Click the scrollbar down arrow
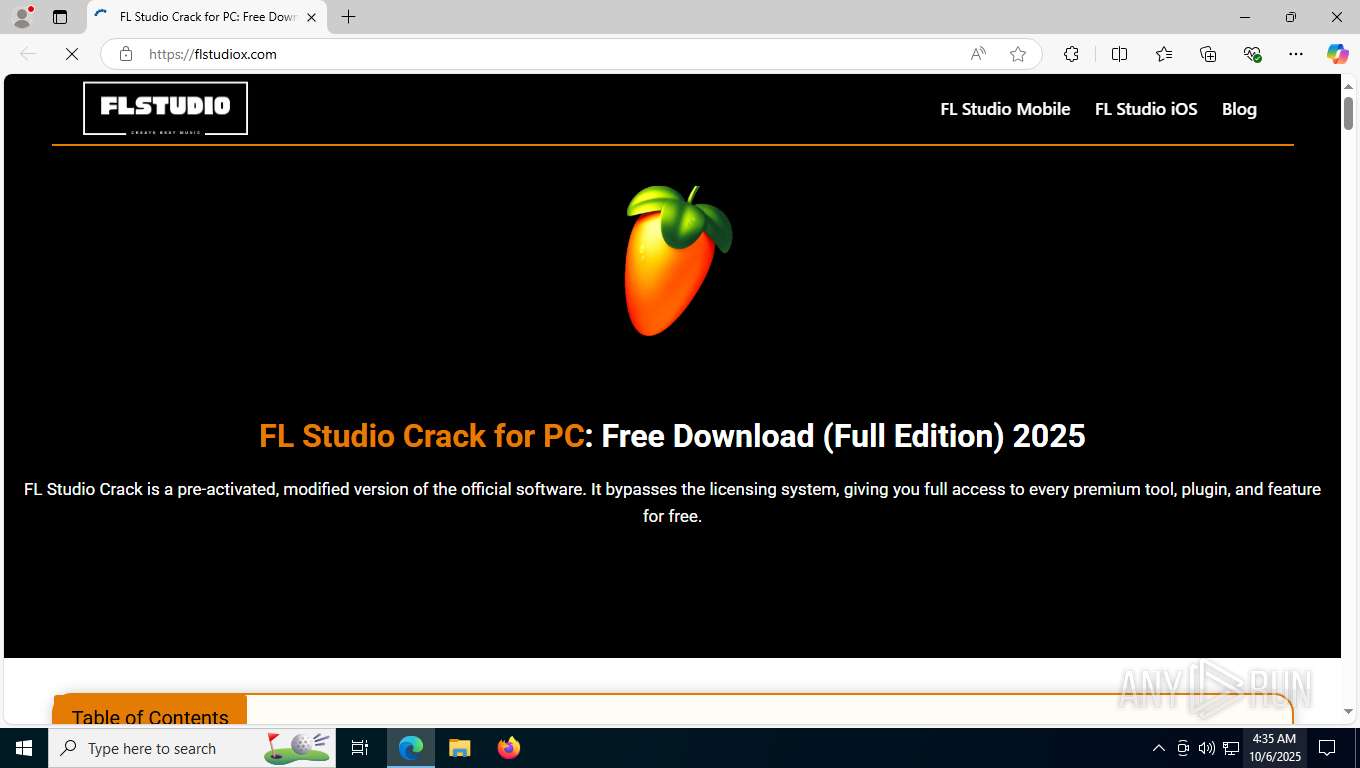Screen dimensions: 1360x768 [x=1348, y=711]
